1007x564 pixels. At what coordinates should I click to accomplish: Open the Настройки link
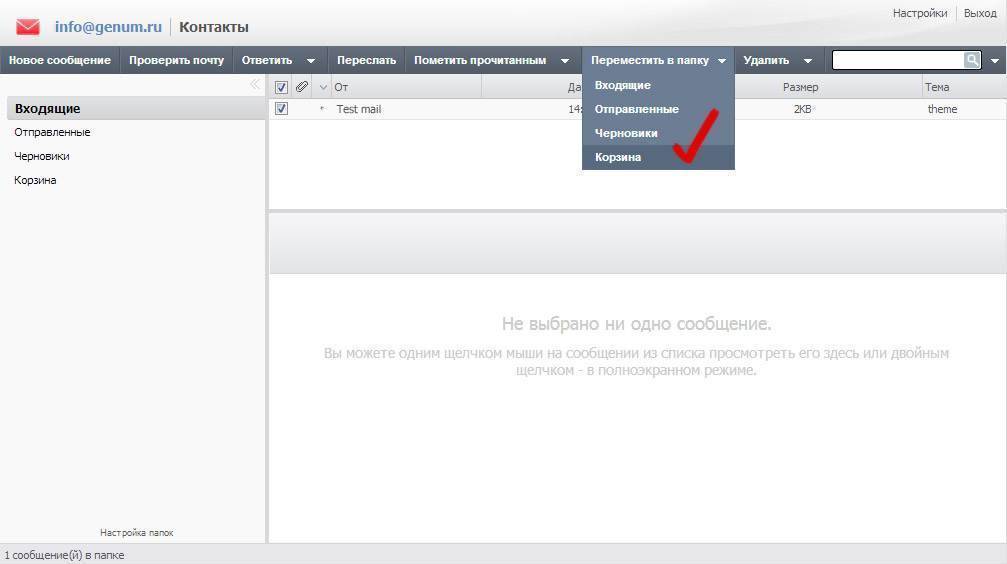(919, 13)
